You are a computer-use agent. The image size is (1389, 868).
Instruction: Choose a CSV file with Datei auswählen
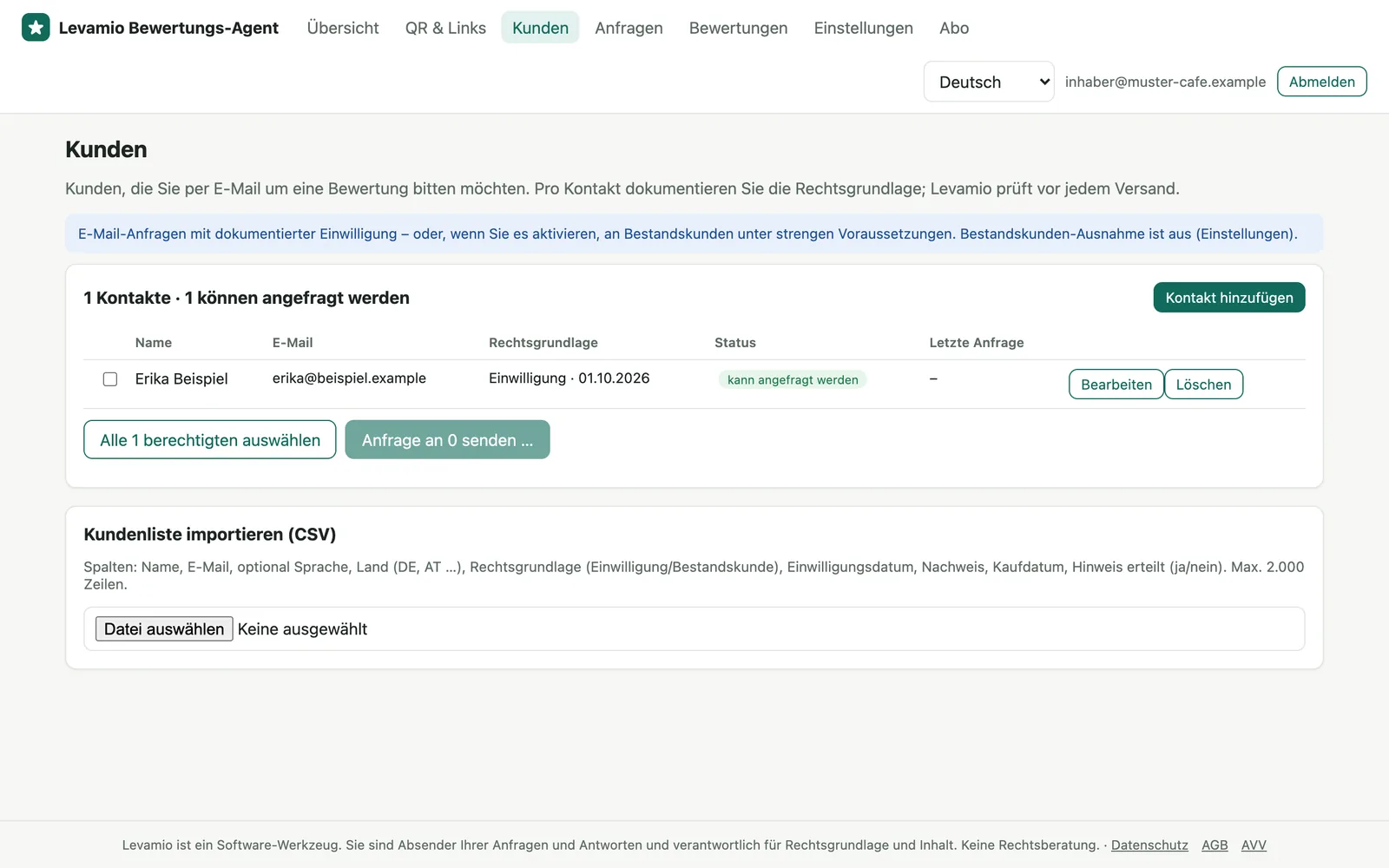(x=164, y=628)
